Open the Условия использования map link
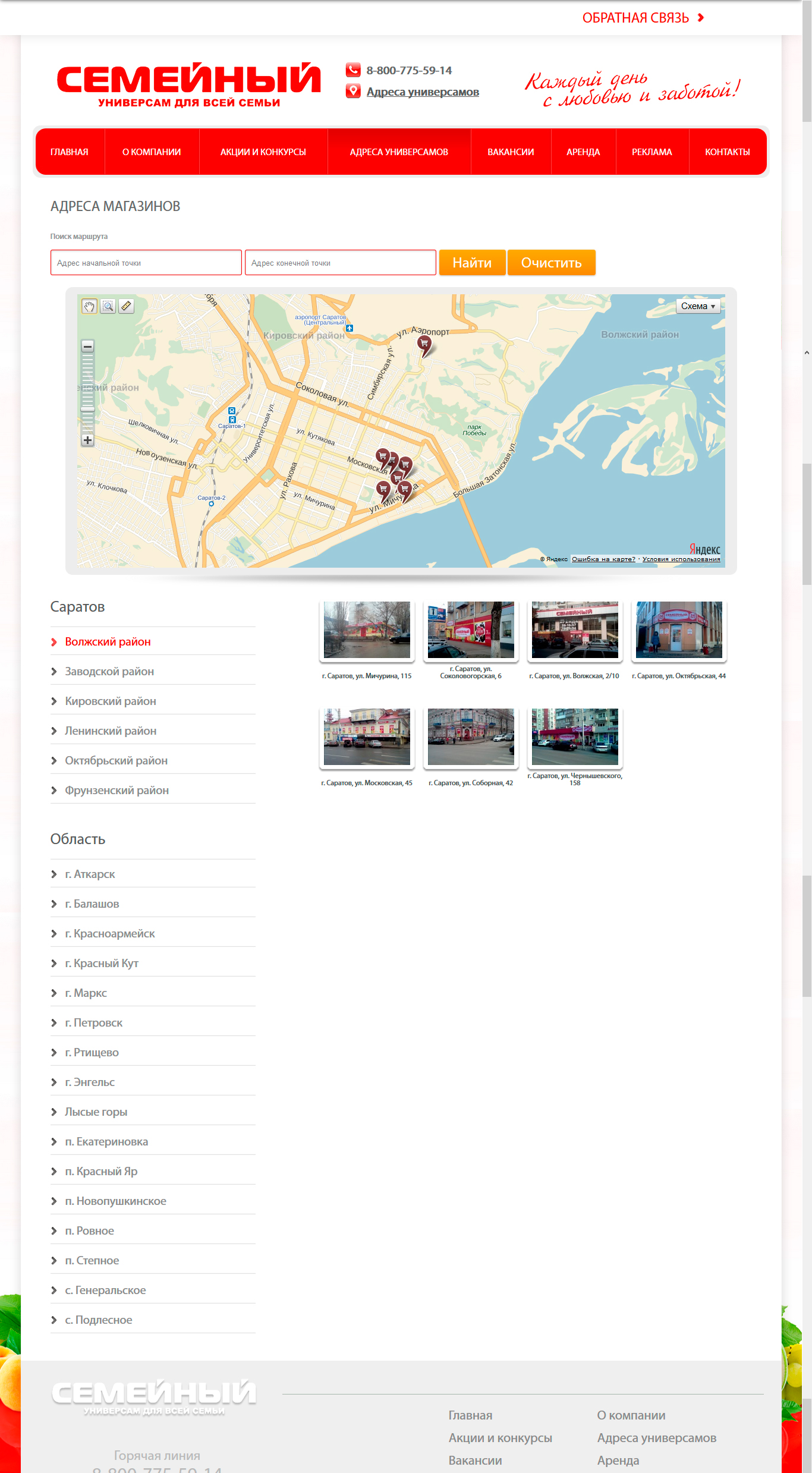The width and height of the screenshot is (812, 1473). point(681,559)
